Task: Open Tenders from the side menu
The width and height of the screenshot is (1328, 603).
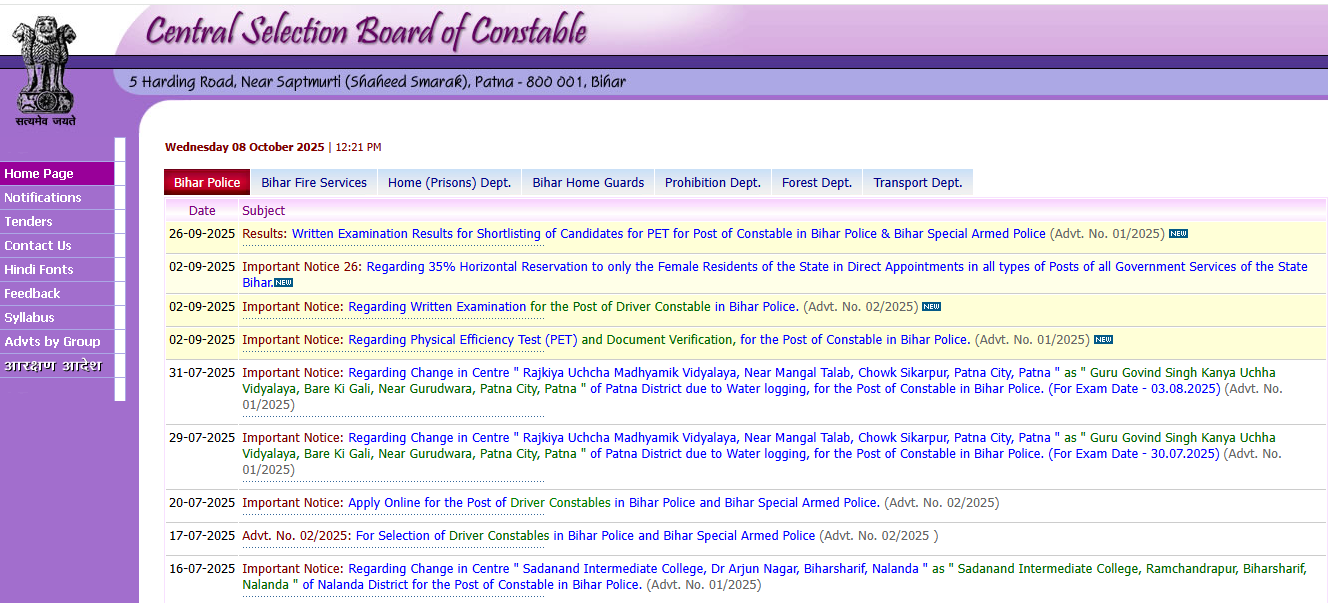Action: point(28,222)
